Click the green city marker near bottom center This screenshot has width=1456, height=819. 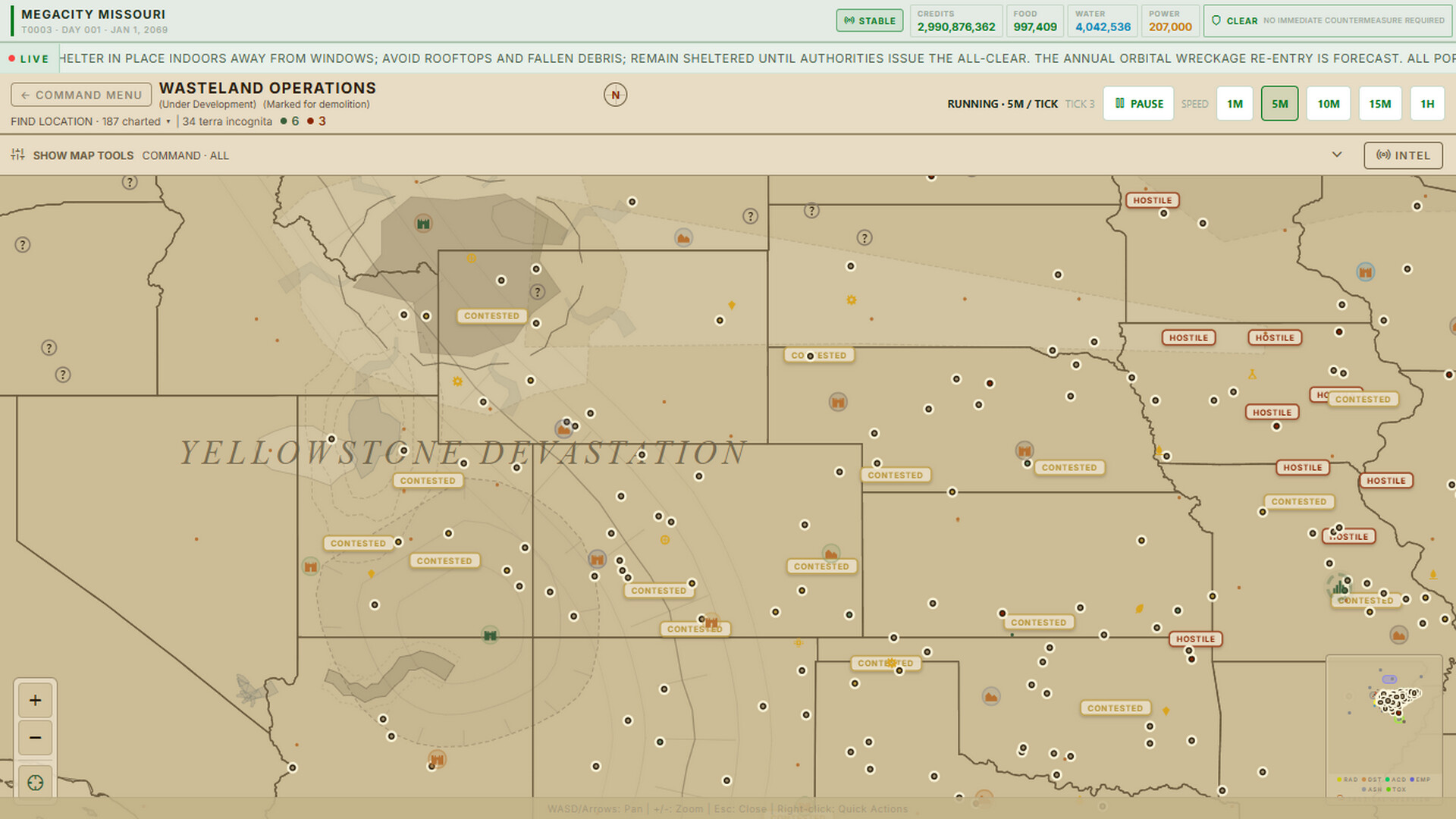[490, 635]
